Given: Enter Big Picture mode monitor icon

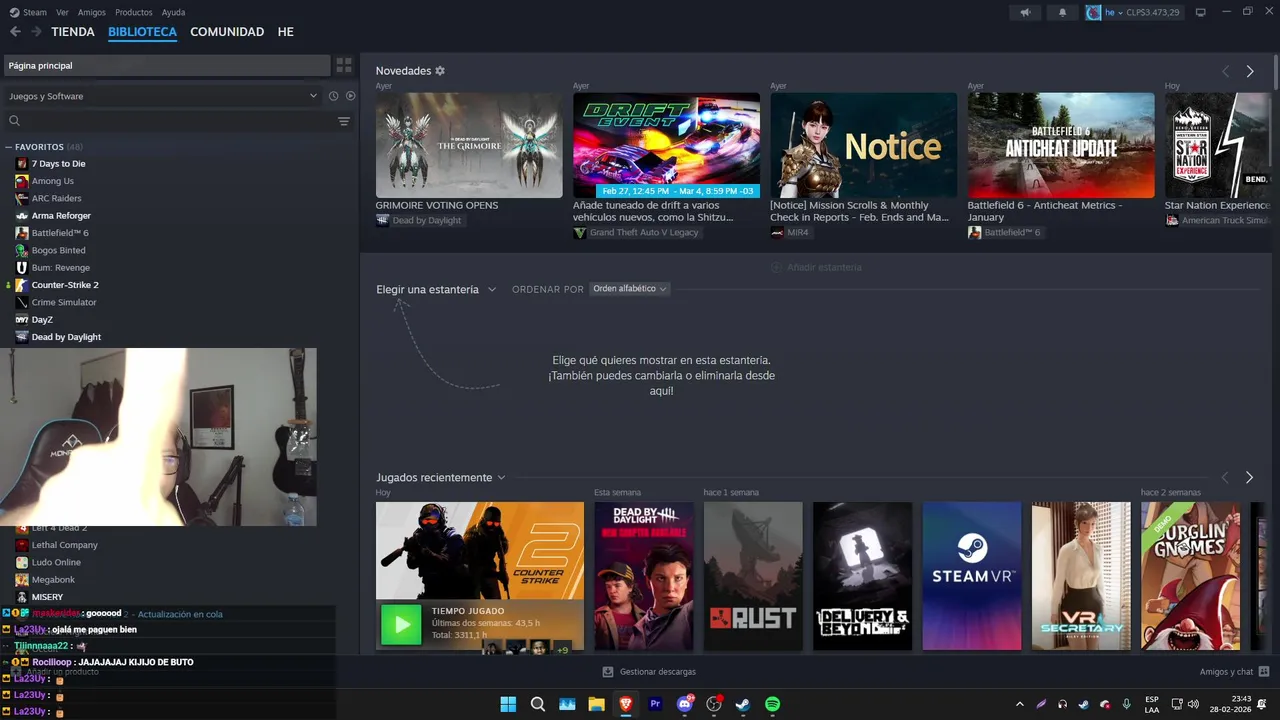Looking at the screenshot, I should coord(1201,12).
